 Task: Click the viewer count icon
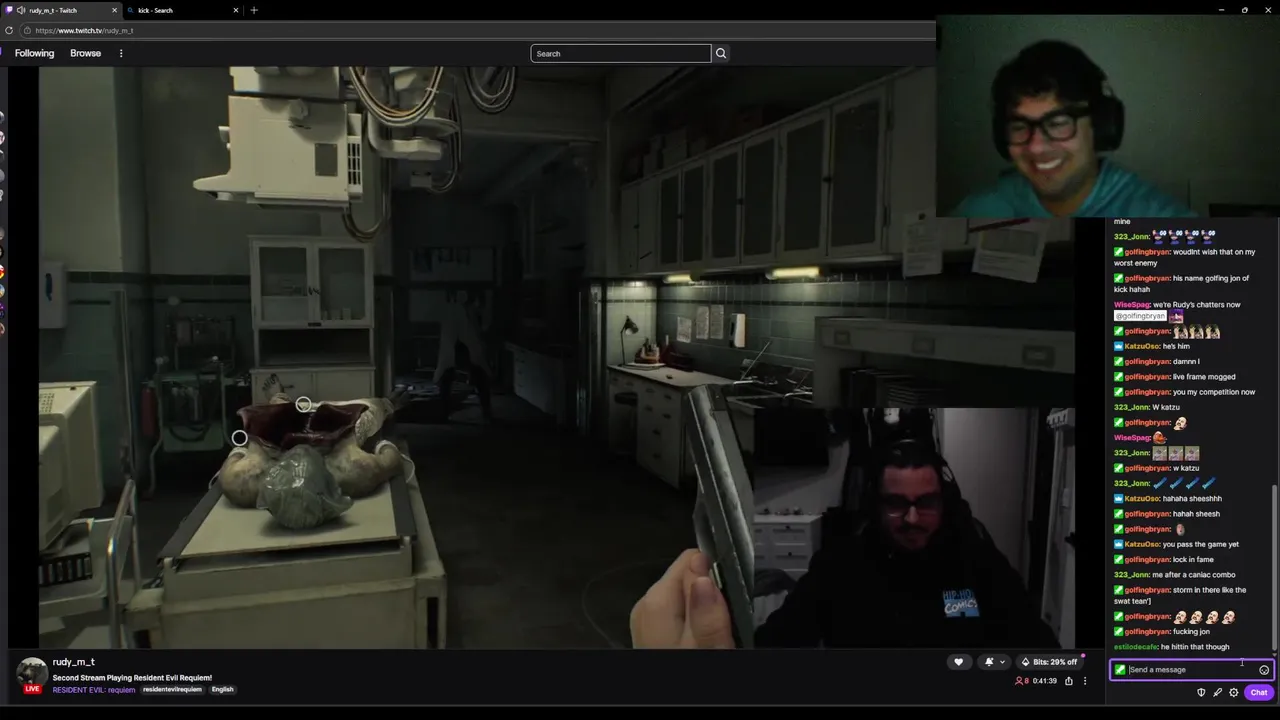point(1021,681)
